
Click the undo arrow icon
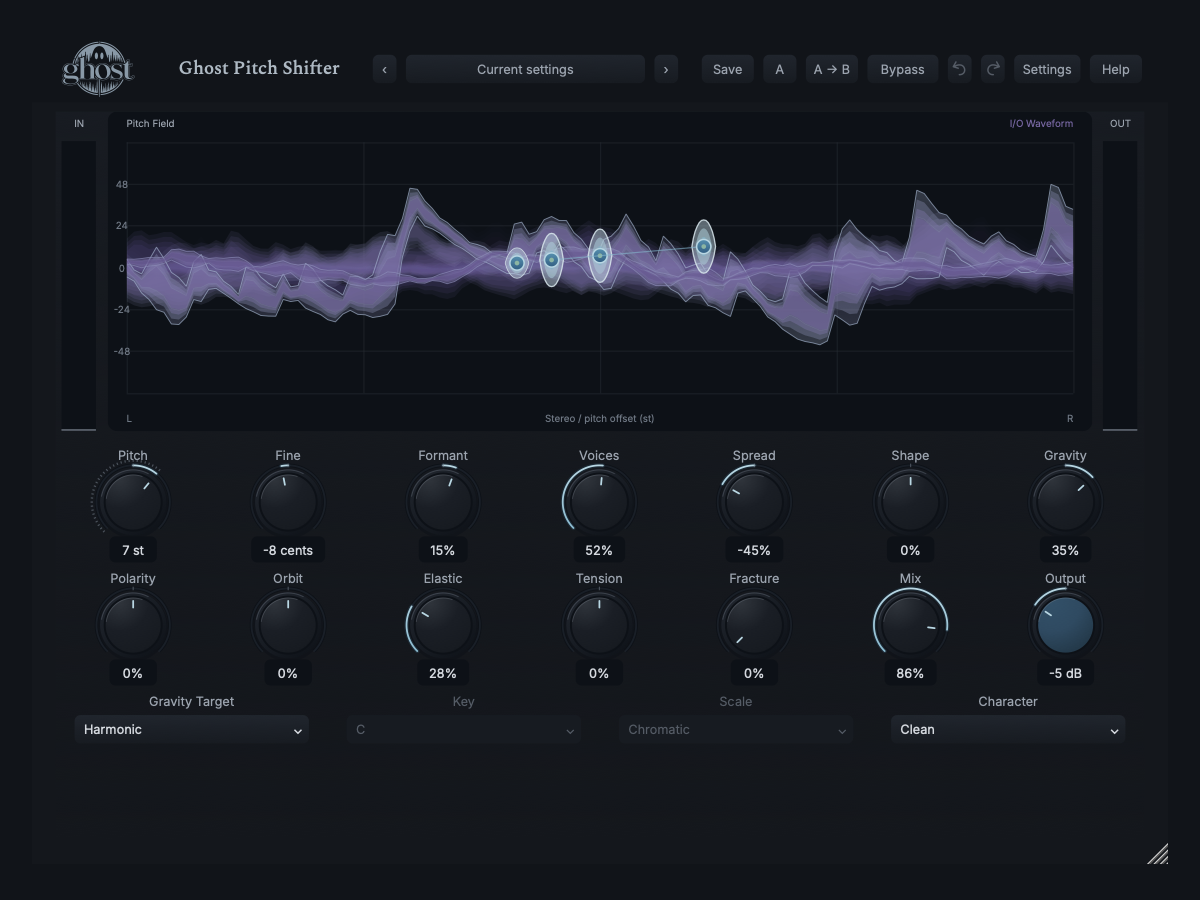(959, 69)
